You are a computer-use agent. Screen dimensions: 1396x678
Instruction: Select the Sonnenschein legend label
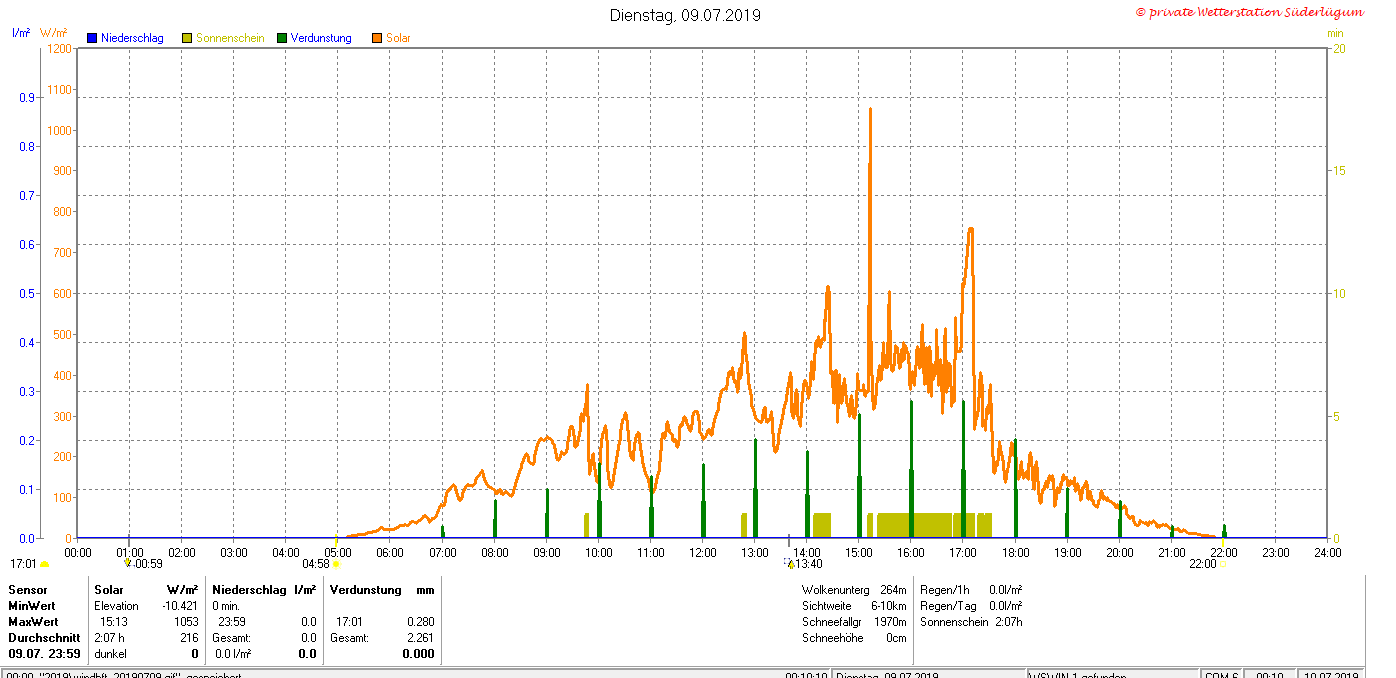tap(230, 38)
